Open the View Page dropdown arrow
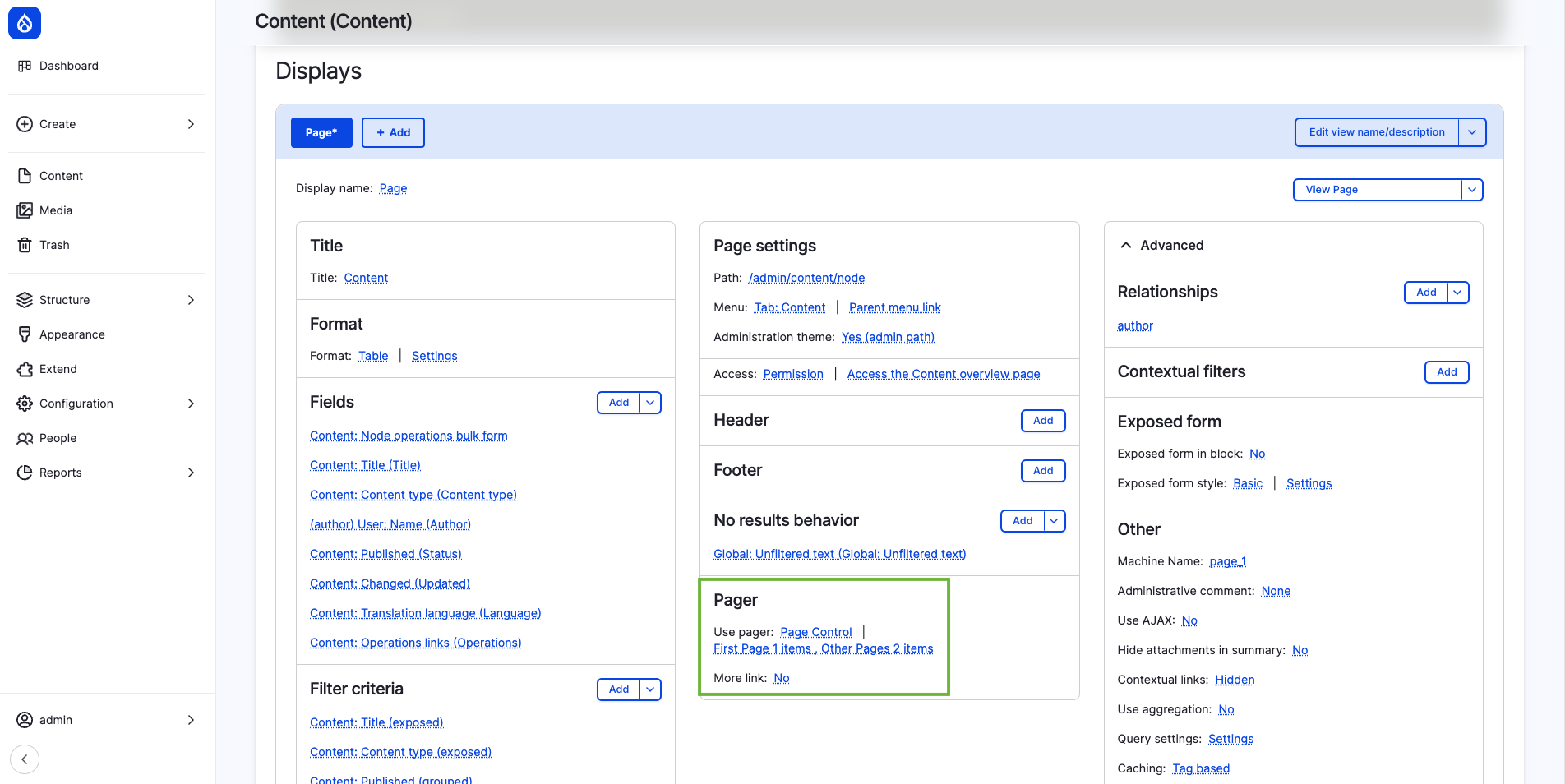Image resolution: width=1565 pixels, height=784 pixels. [x=1471, y=190]
